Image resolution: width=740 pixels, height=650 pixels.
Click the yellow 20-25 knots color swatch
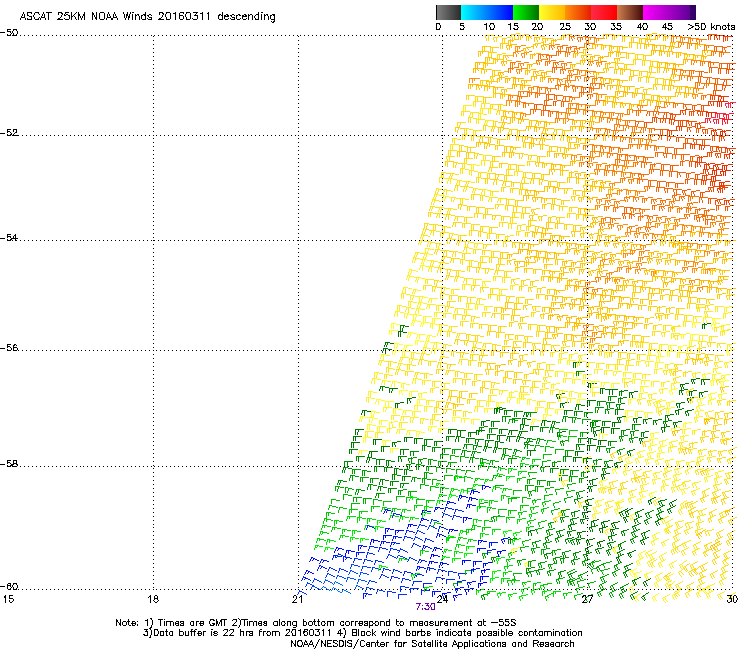coord(552,12)
